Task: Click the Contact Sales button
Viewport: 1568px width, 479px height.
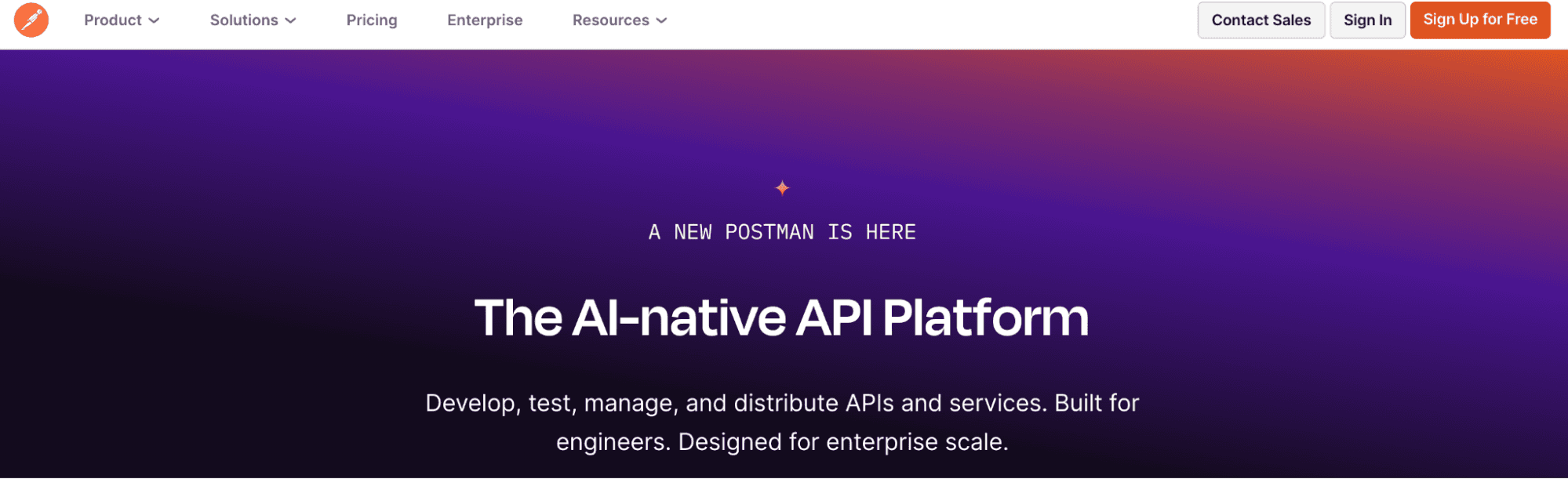Action: pos(1261,20)
